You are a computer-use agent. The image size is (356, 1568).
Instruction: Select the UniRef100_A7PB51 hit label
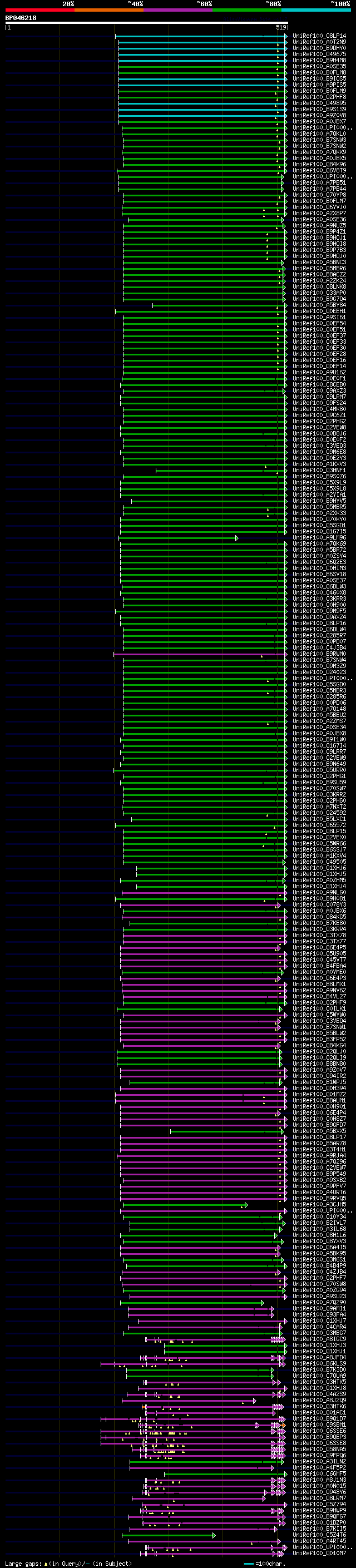(319, 182)
